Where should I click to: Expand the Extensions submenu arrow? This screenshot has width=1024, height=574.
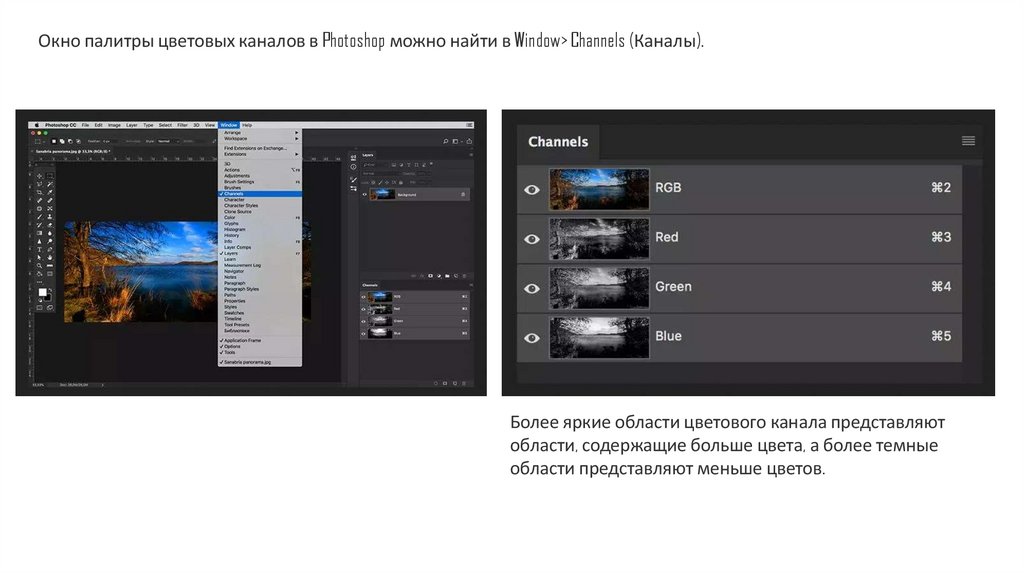point(296,154)
